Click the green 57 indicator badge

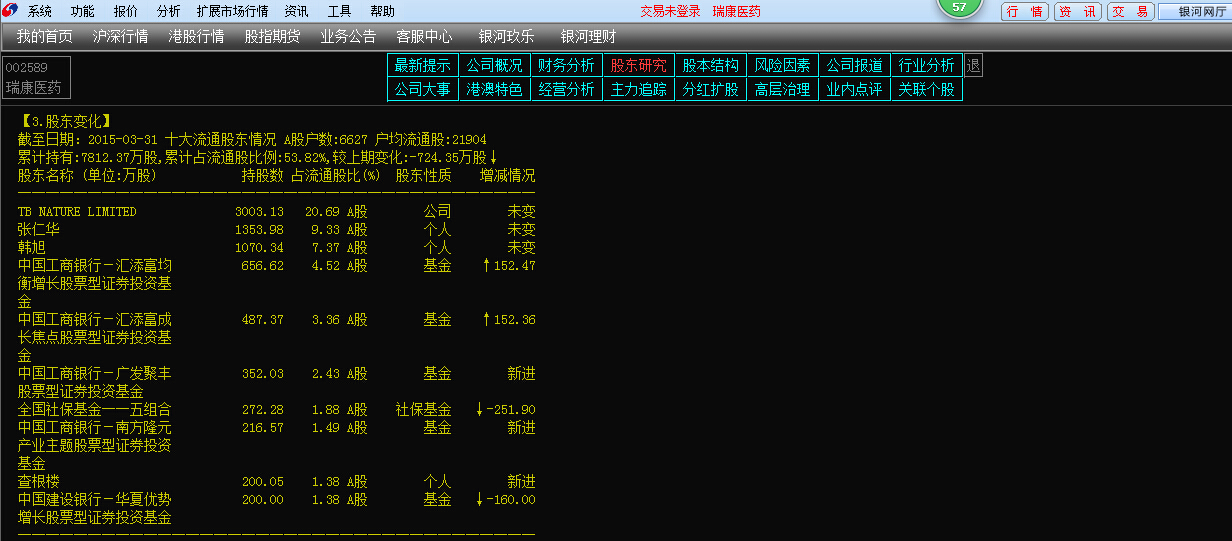tap(959, 7)
